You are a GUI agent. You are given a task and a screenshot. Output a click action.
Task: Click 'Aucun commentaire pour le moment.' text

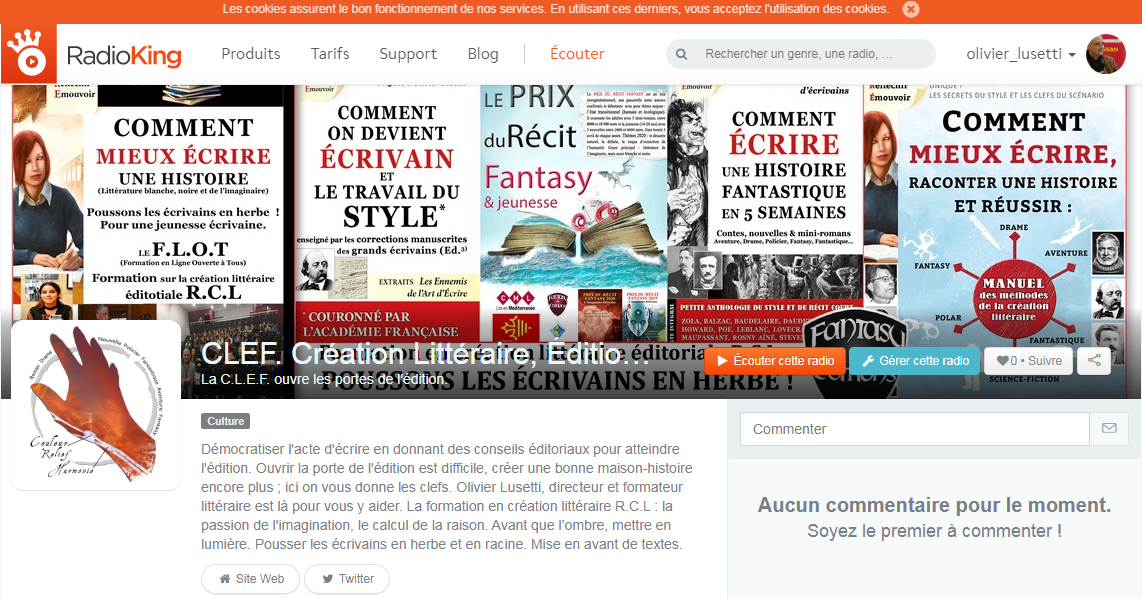click(934, 505)
